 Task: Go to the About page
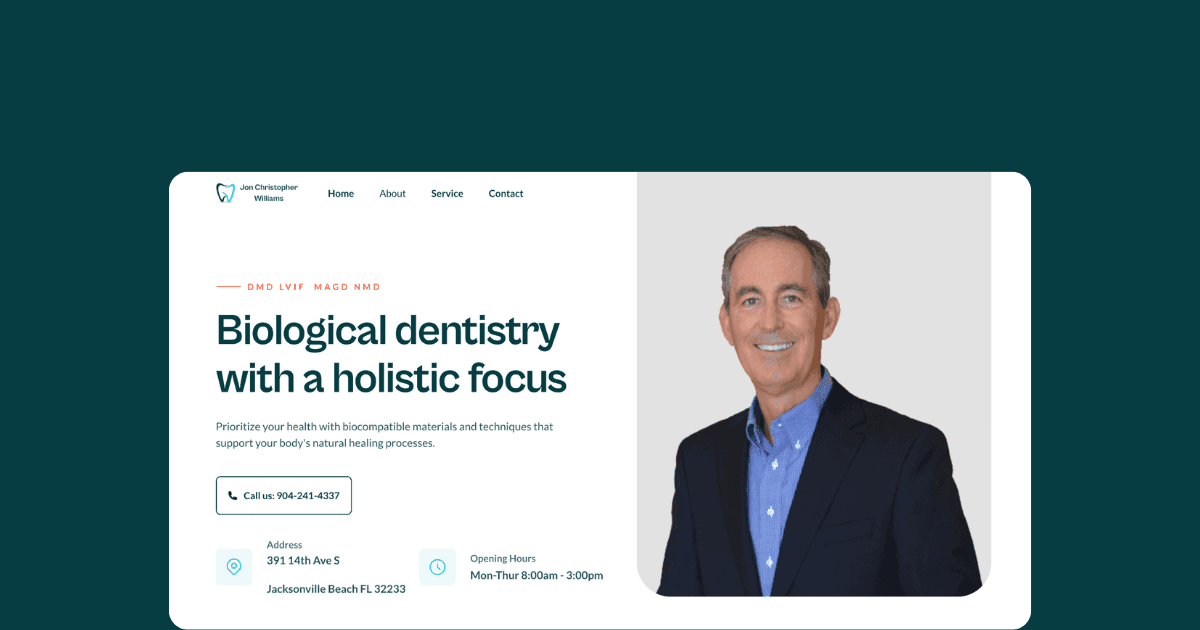click(392, 194)
